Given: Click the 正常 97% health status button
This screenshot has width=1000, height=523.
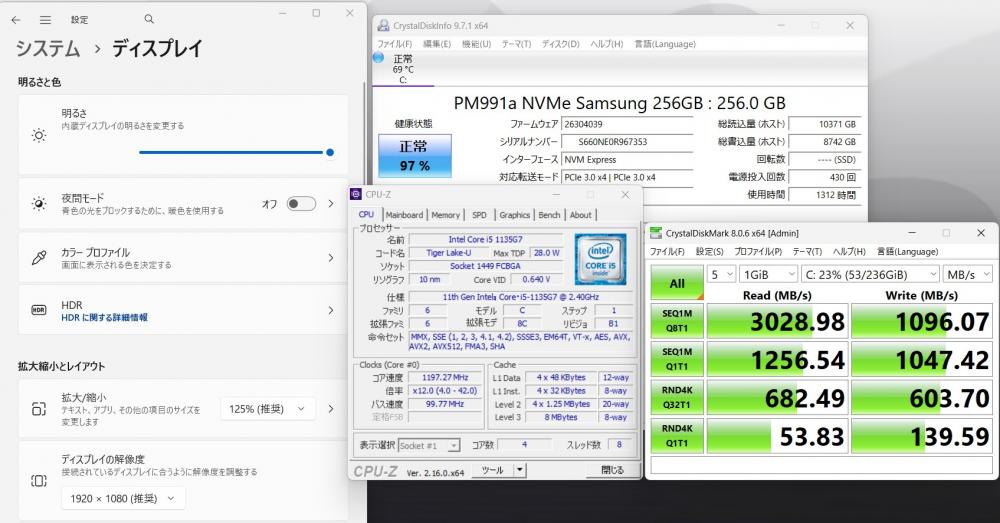Looking at the screenshot, I should pyautogui.click(x=415, y=156).
